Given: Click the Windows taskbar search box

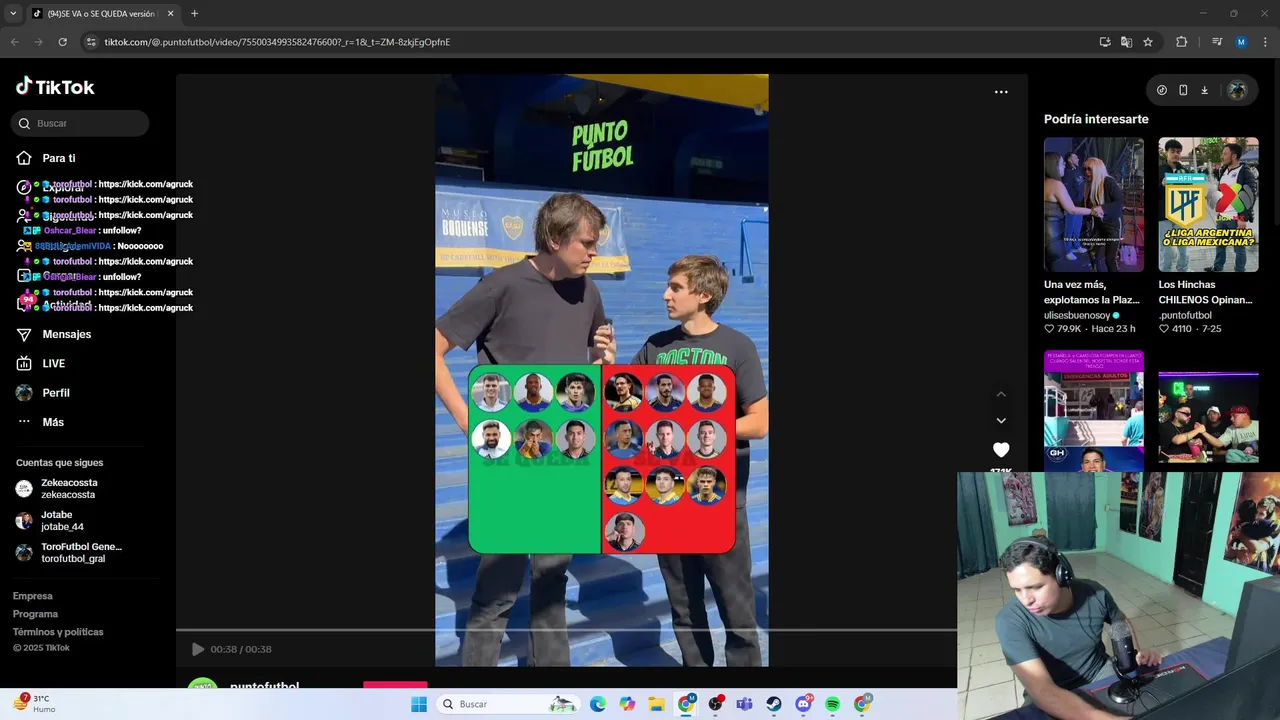Looking at the screenshot, I should (x=509, y=704).
